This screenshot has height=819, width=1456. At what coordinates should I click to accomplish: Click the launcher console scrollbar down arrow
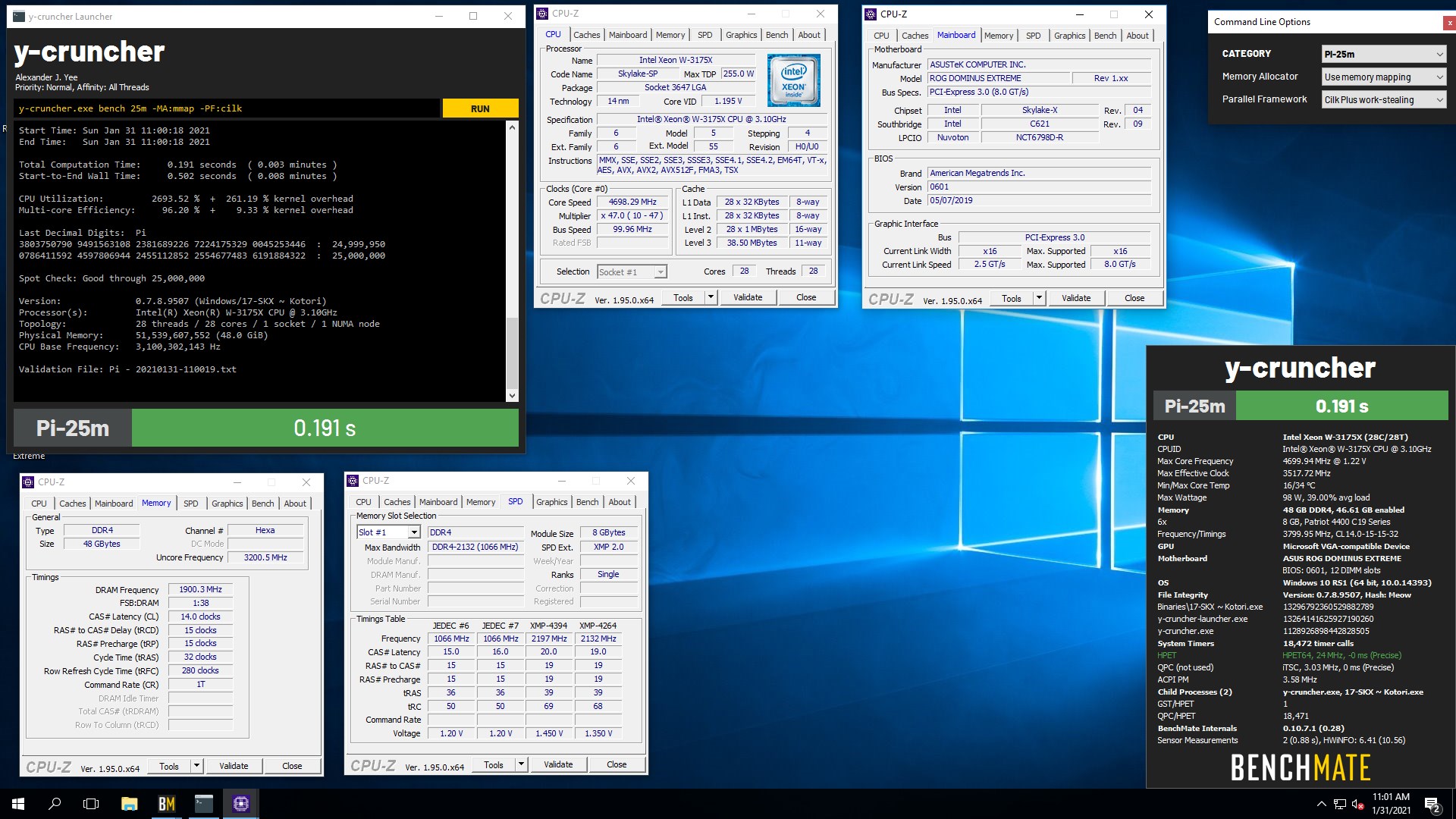click(x=512, y=395)
